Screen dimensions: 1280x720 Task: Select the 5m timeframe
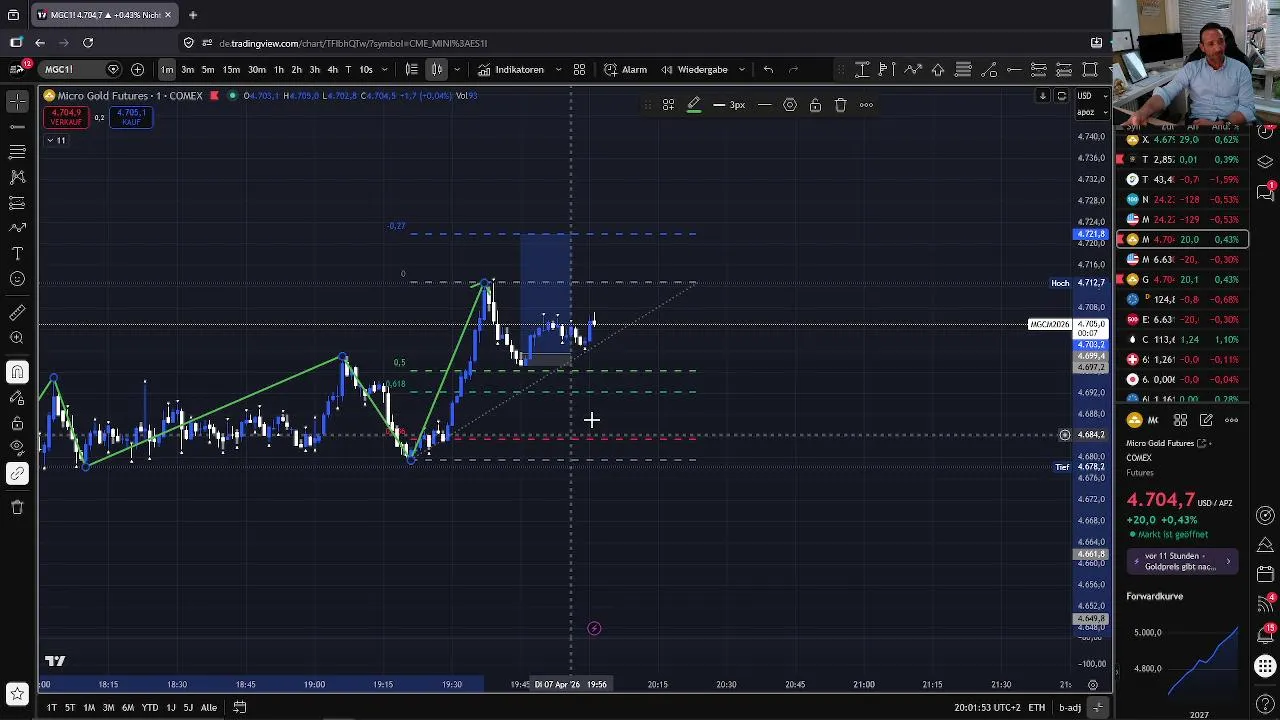[208, 69]
